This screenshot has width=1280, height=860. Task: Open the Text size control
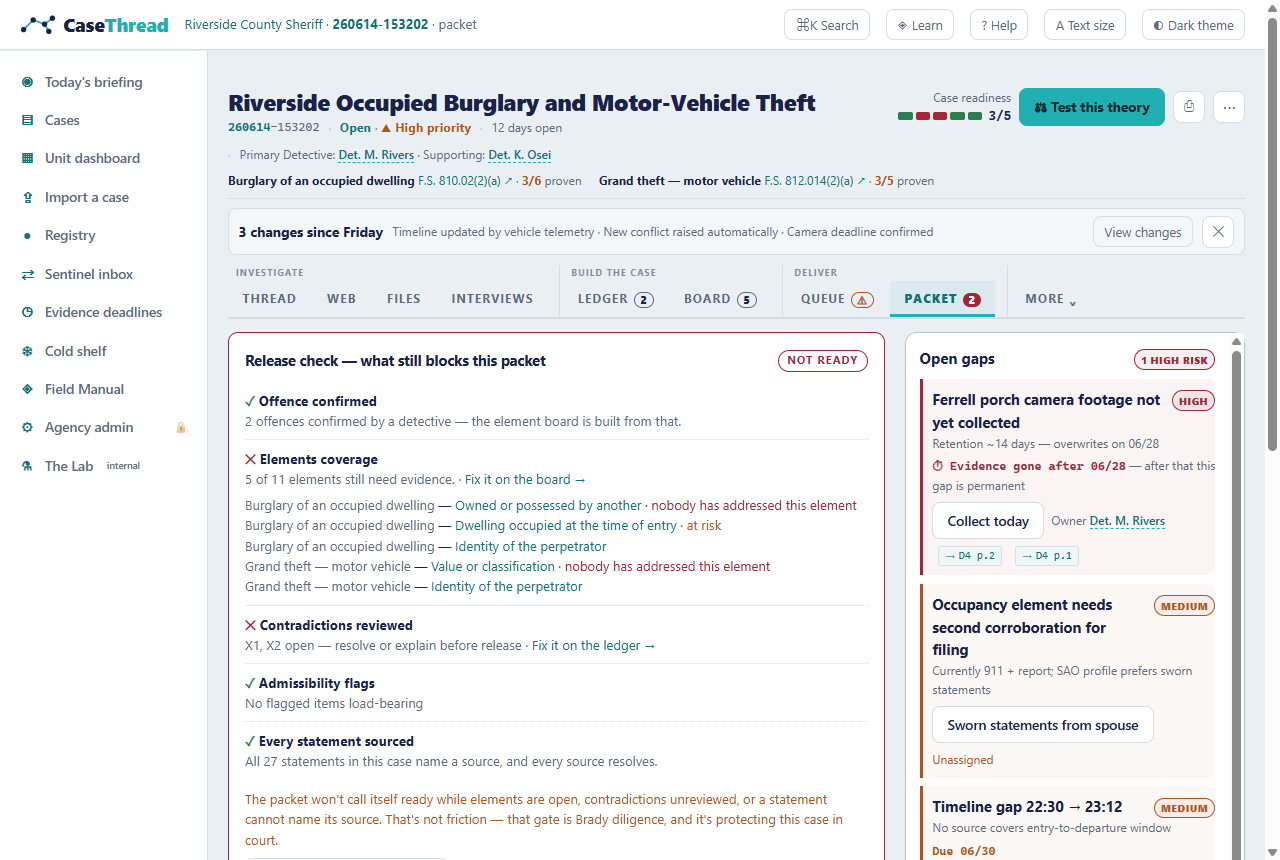(1085, 25)
